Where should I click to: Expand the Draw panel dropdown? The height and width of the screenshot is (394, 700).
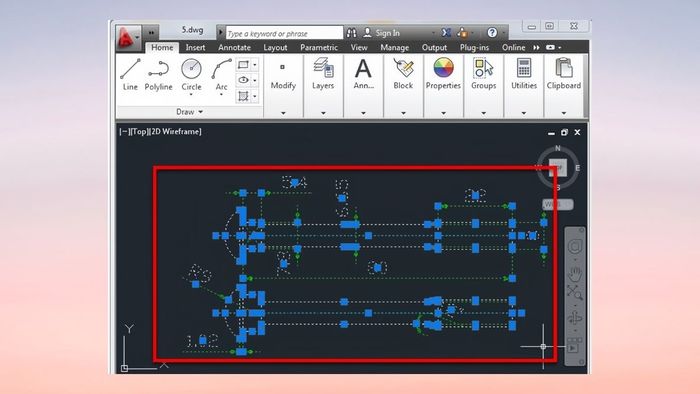[x=200, y=112]
